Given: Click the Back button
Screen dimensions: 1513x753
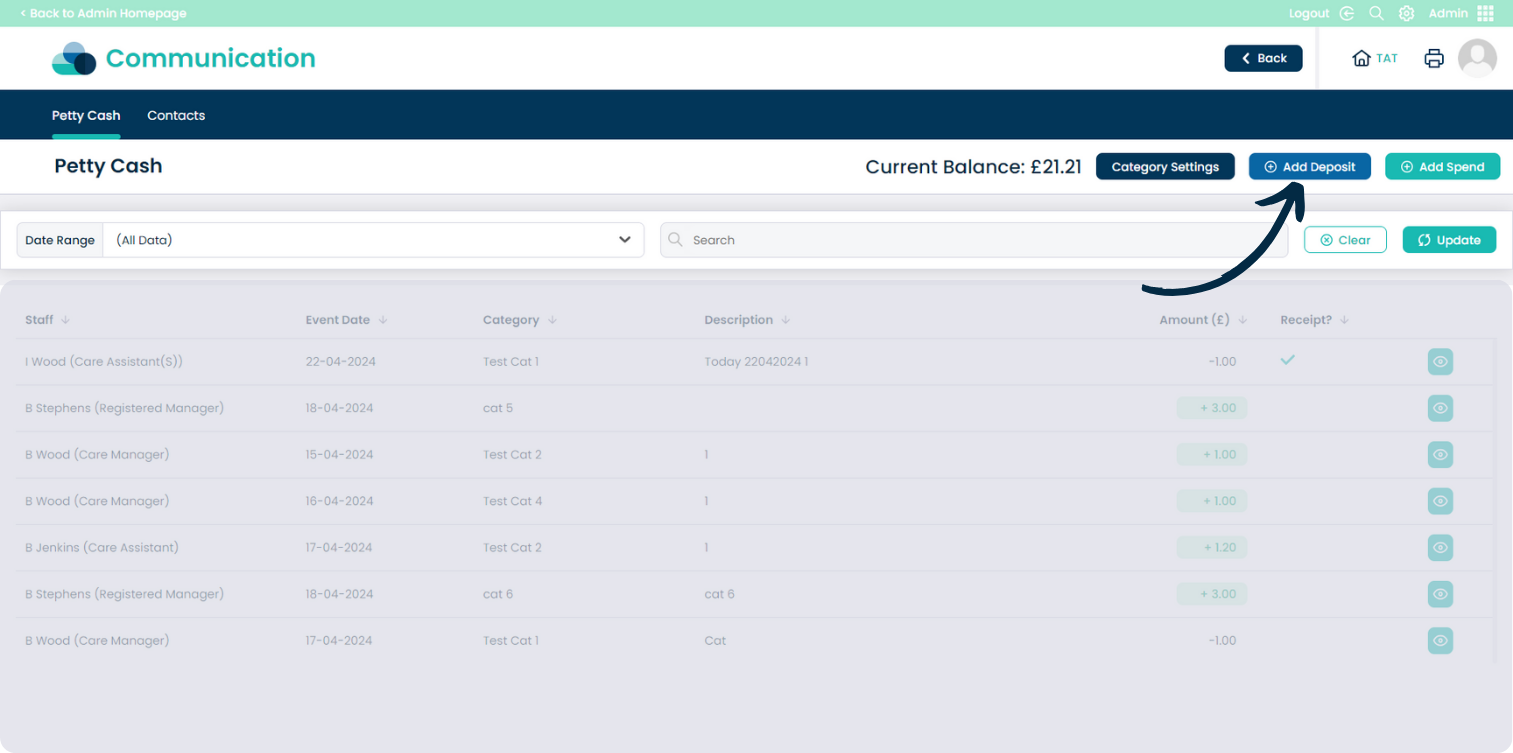Looking at the screenshot, I should point(1263,58).
